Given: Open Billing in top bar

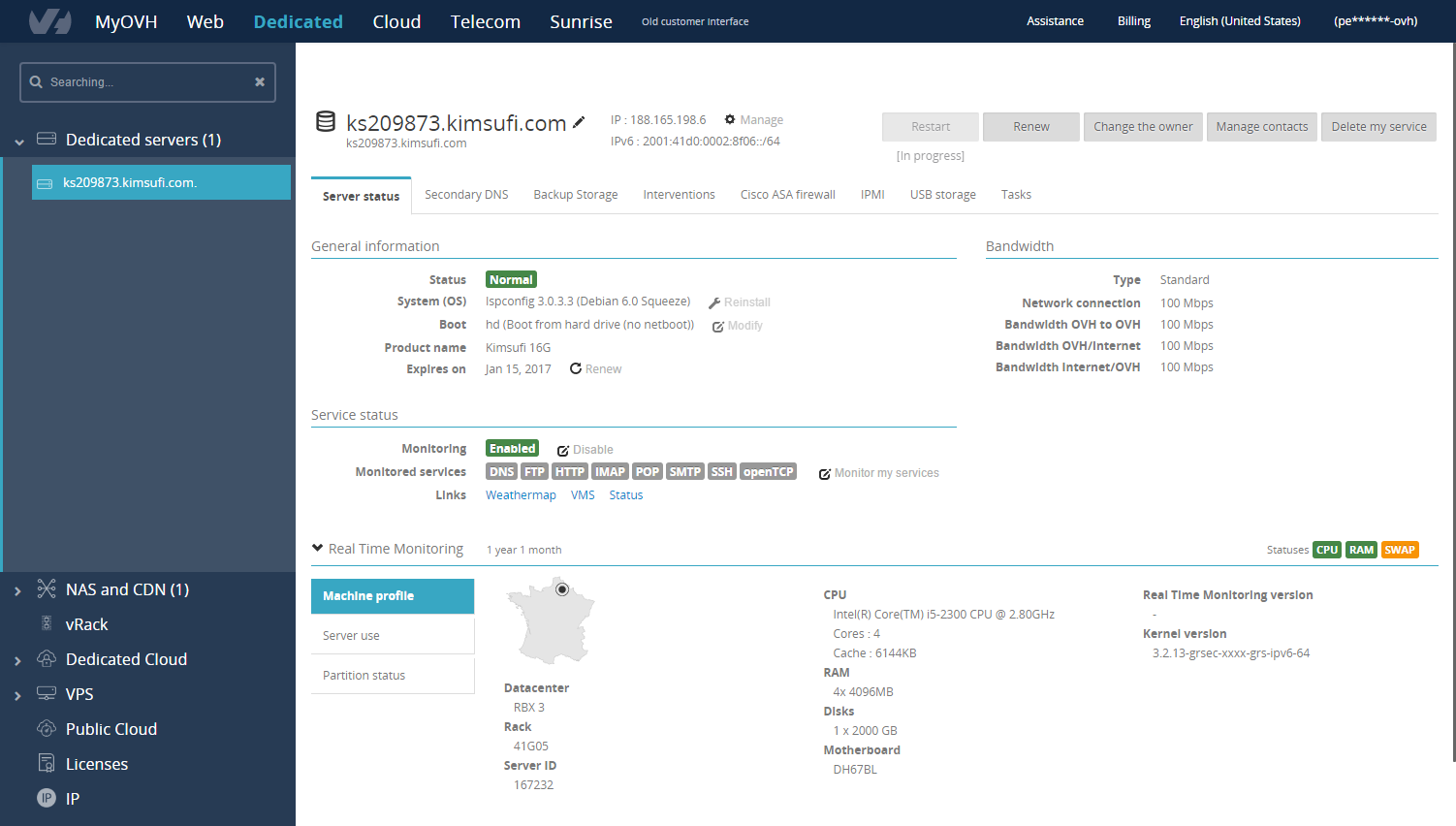Looking at the screenshot, I should [1134, 21].
